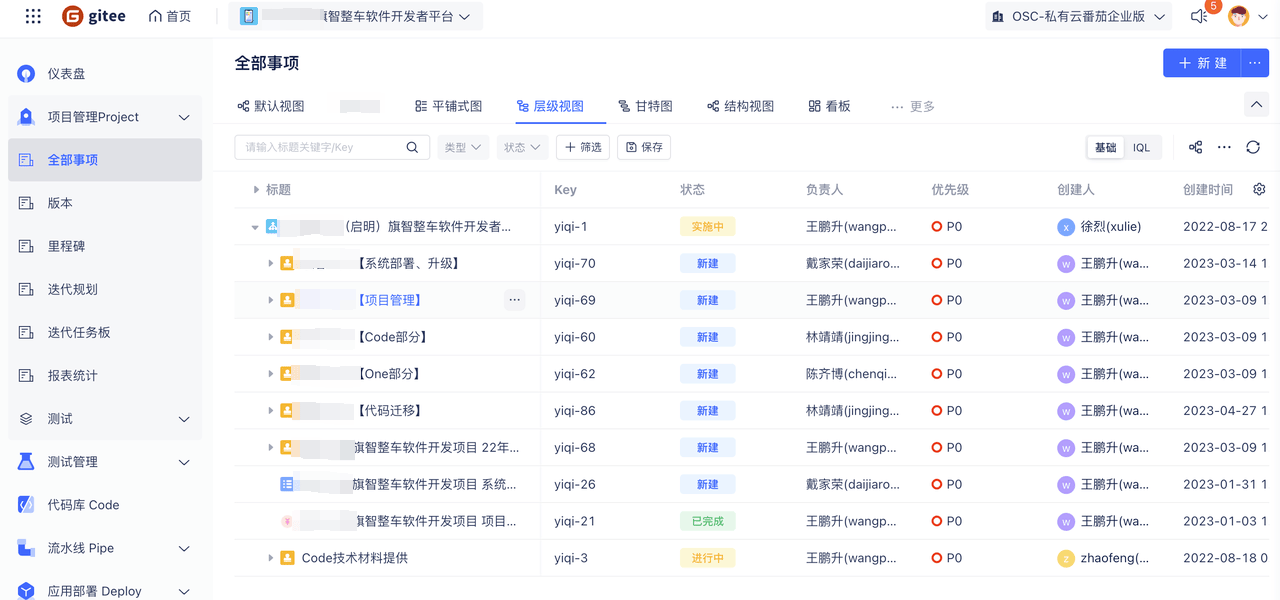The width and height of the screenshot is (1280, 600).
Task: Click the user avatar in the header
Action: coord(1239,16)
